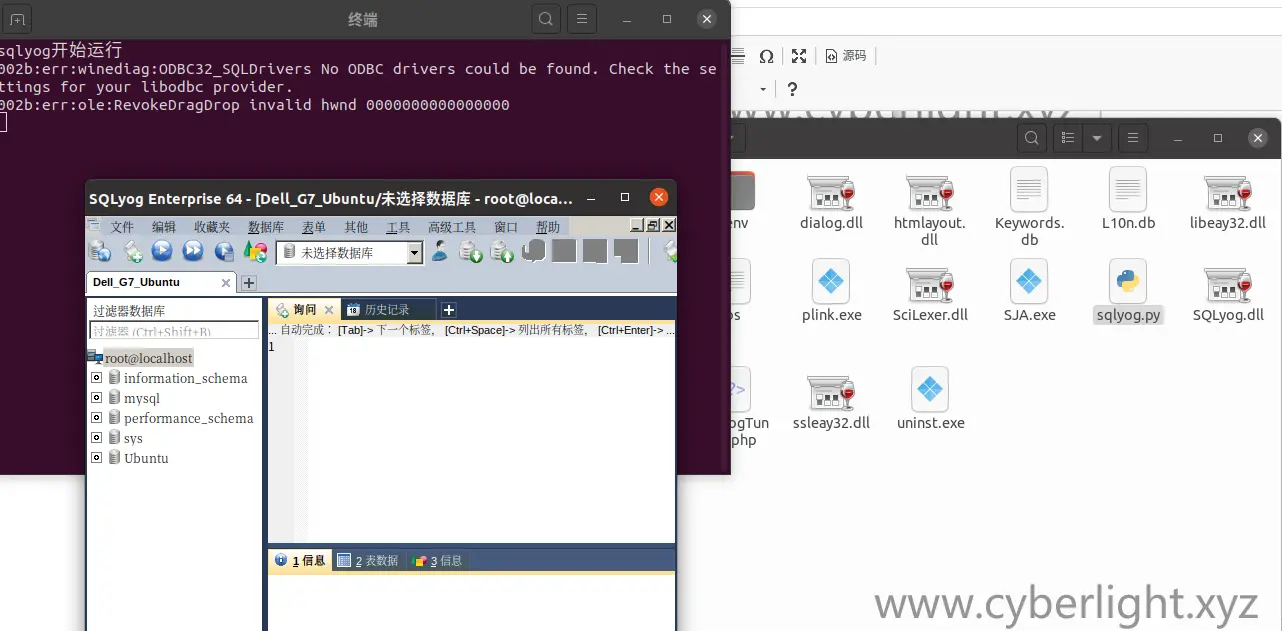The width and height of the screenshot is (1282, 631).
Task: Open the terminal hamburger menu
Action: 581,19
